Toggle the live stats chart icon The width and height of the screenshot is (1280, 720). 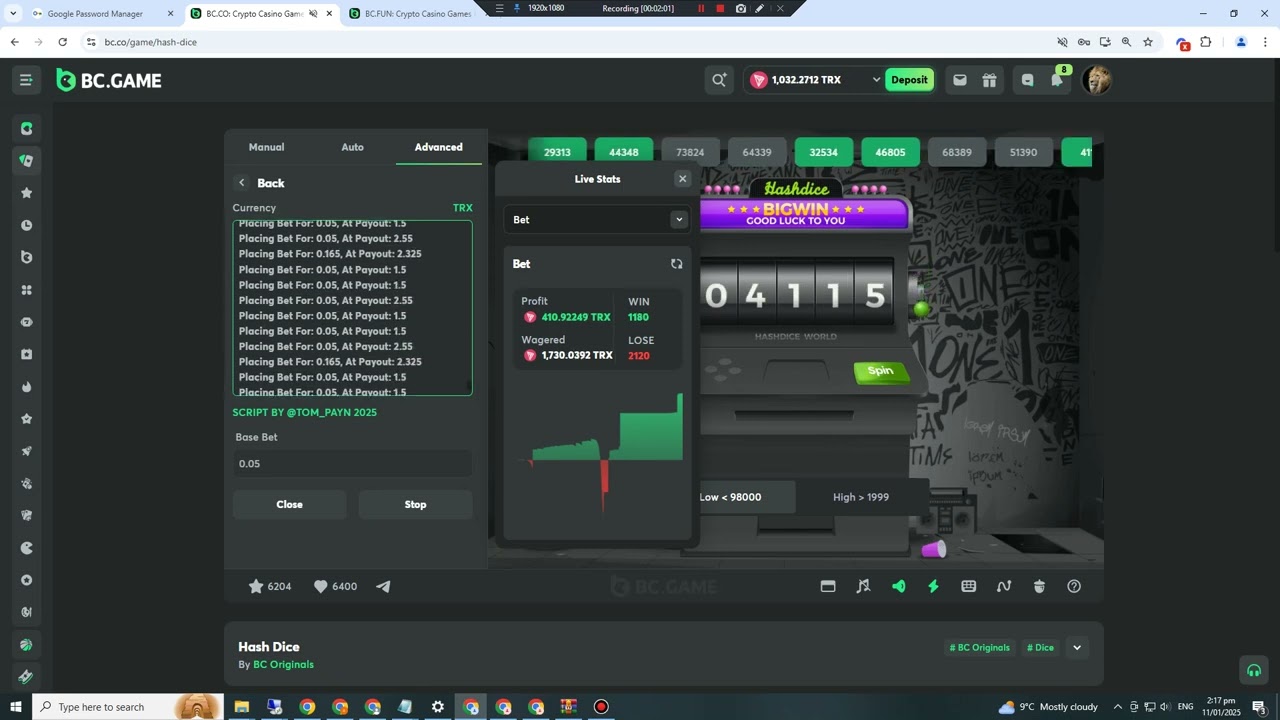point(1004,586)
